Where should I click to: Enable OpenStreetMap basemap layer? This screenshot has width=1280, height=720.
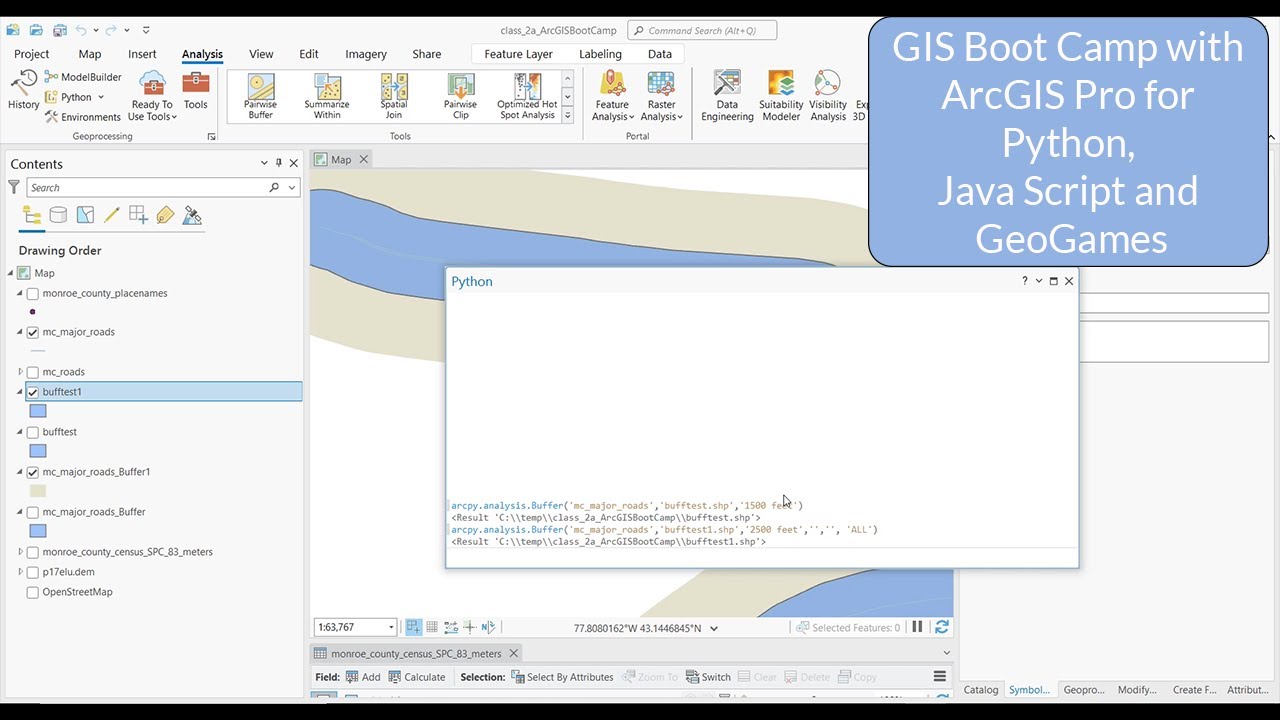click(x=33, y=592)
